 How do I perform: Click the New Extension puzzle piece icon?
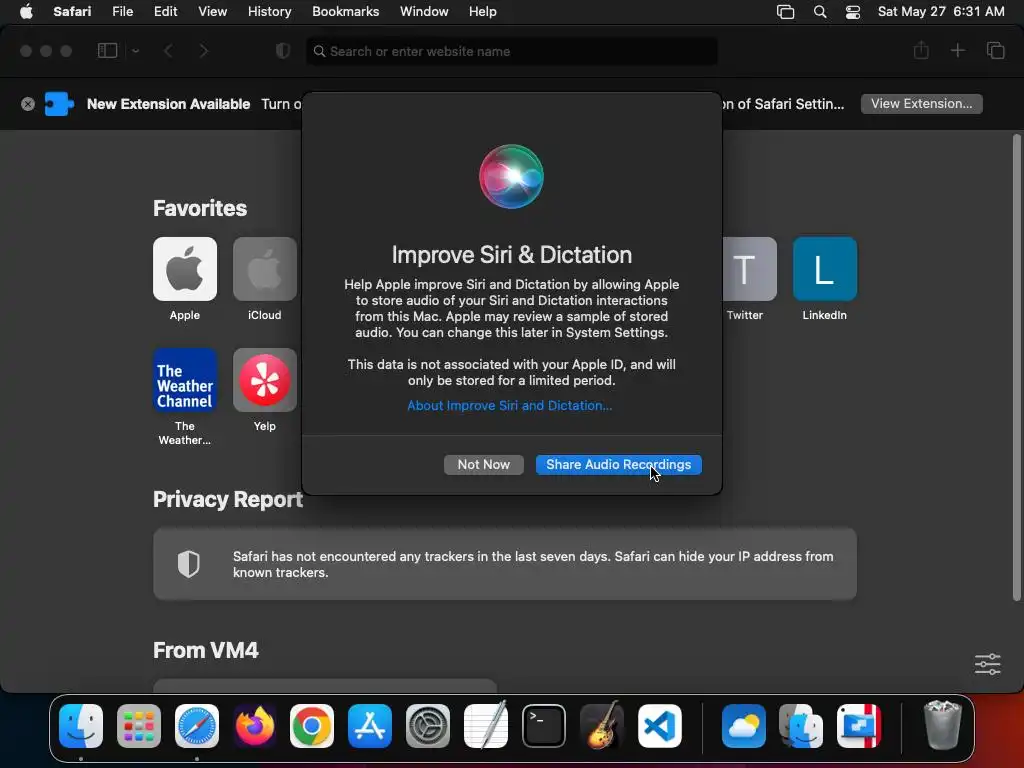(58, 104)
